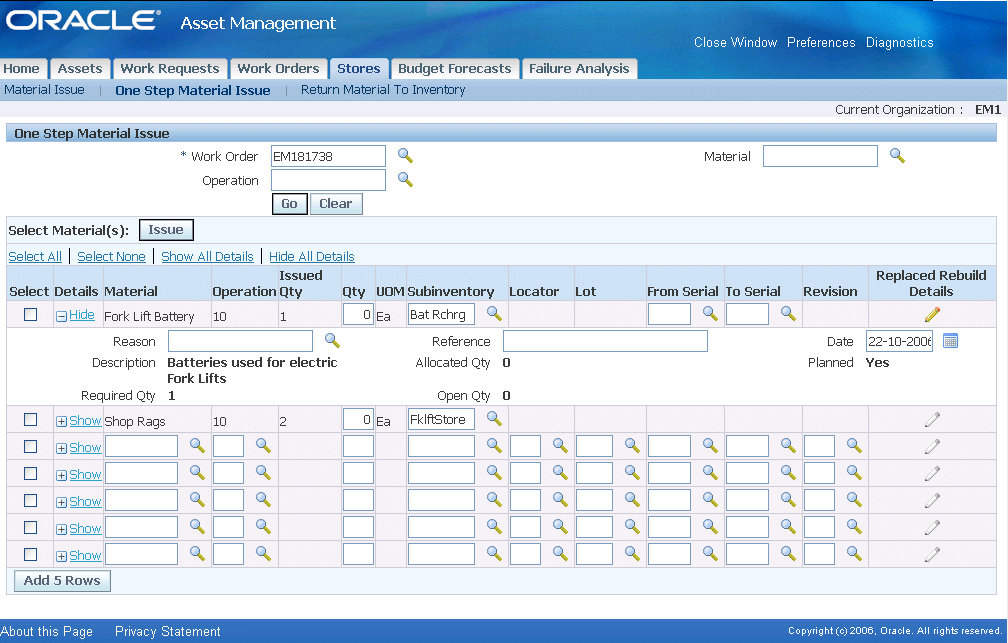Open Work Order search magnifier
The image size is (1008, 643).
pos(405,156)
